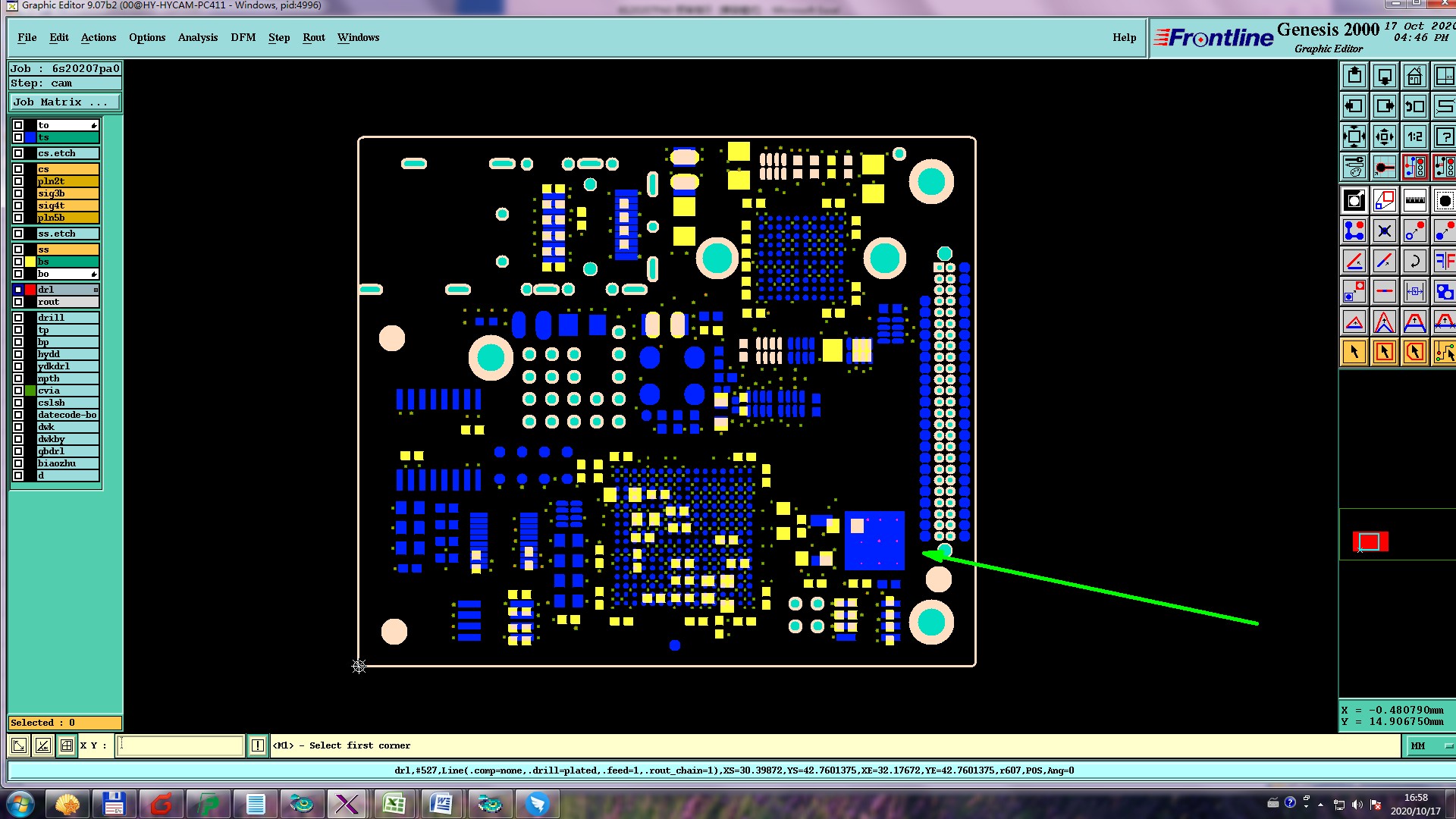1456x819 pixels.
Task: Open the Analysis menu
Action: tap(197, 37)
